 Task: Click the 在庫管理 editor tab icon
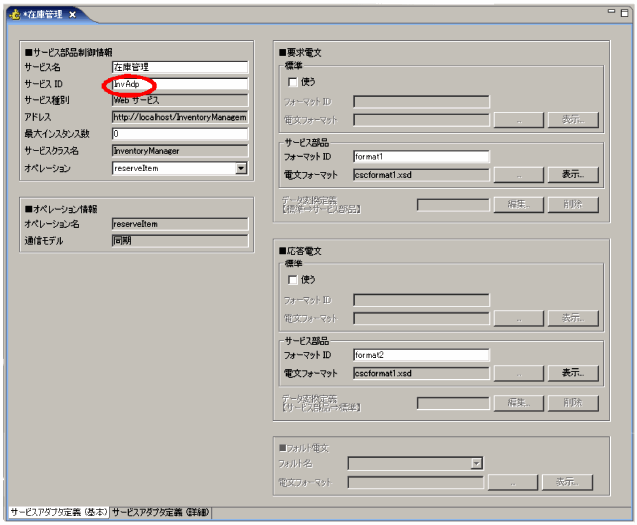click(x=15, y=15)
